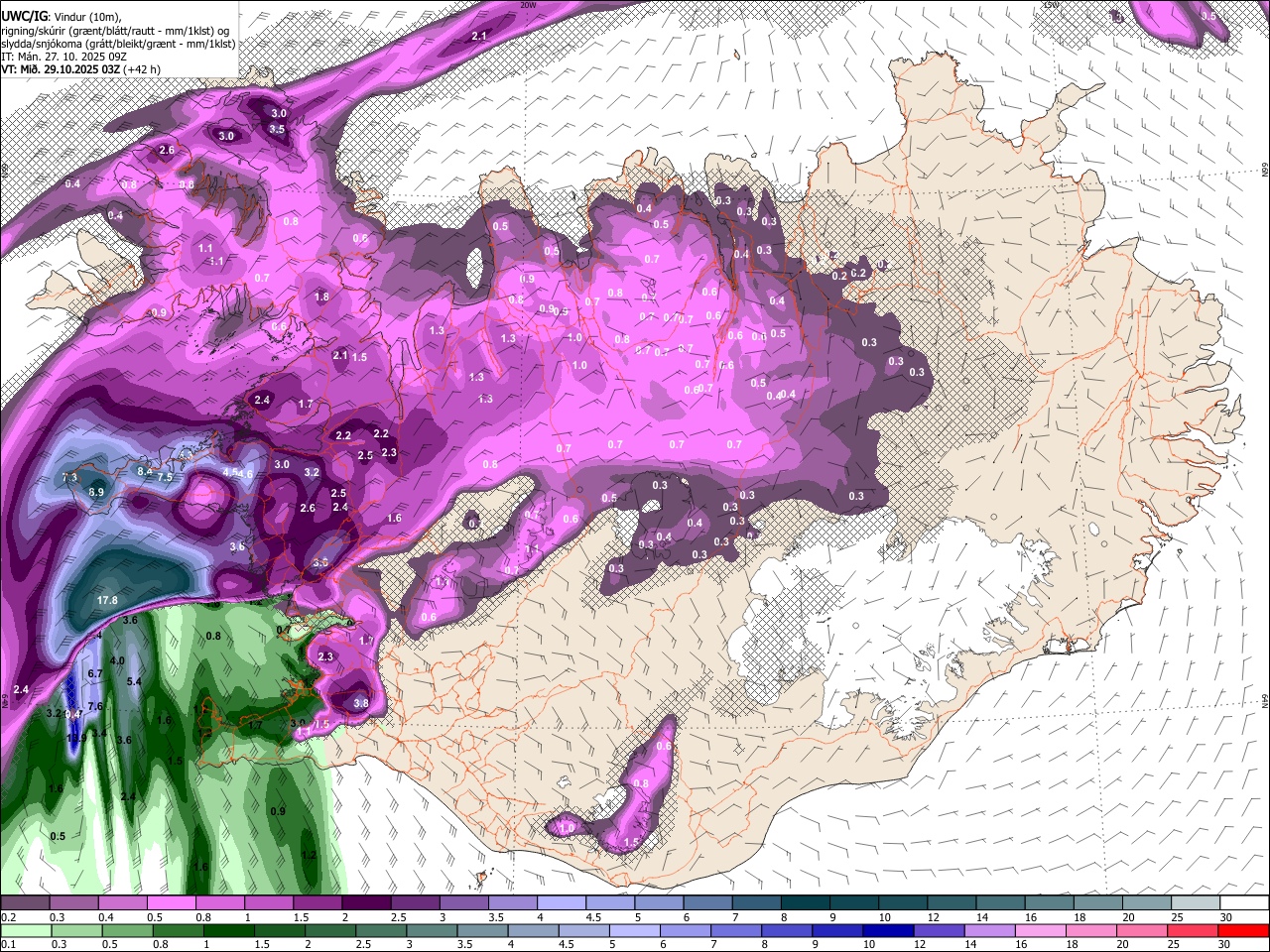Select the 20W longitude label at the top

click(528, 5)
